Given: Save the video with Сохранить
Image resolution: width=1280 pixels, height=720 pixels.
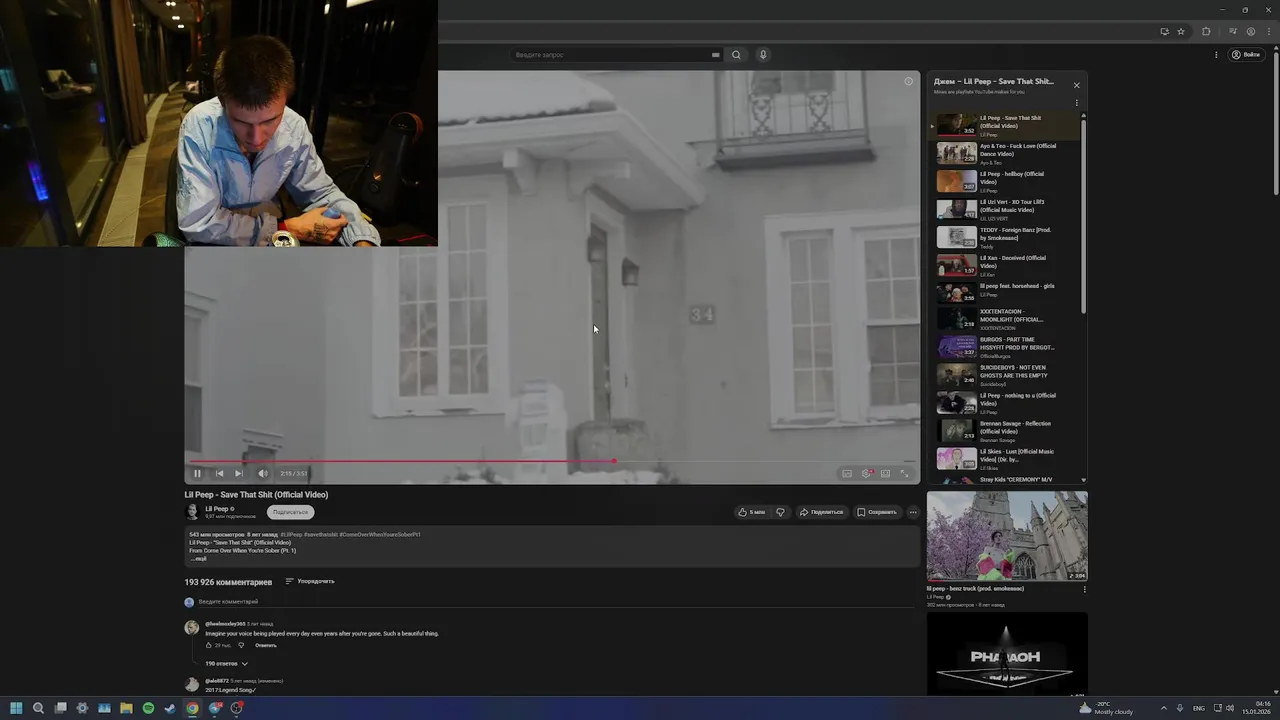Looking at the screenshot, I should click(877, 512).
